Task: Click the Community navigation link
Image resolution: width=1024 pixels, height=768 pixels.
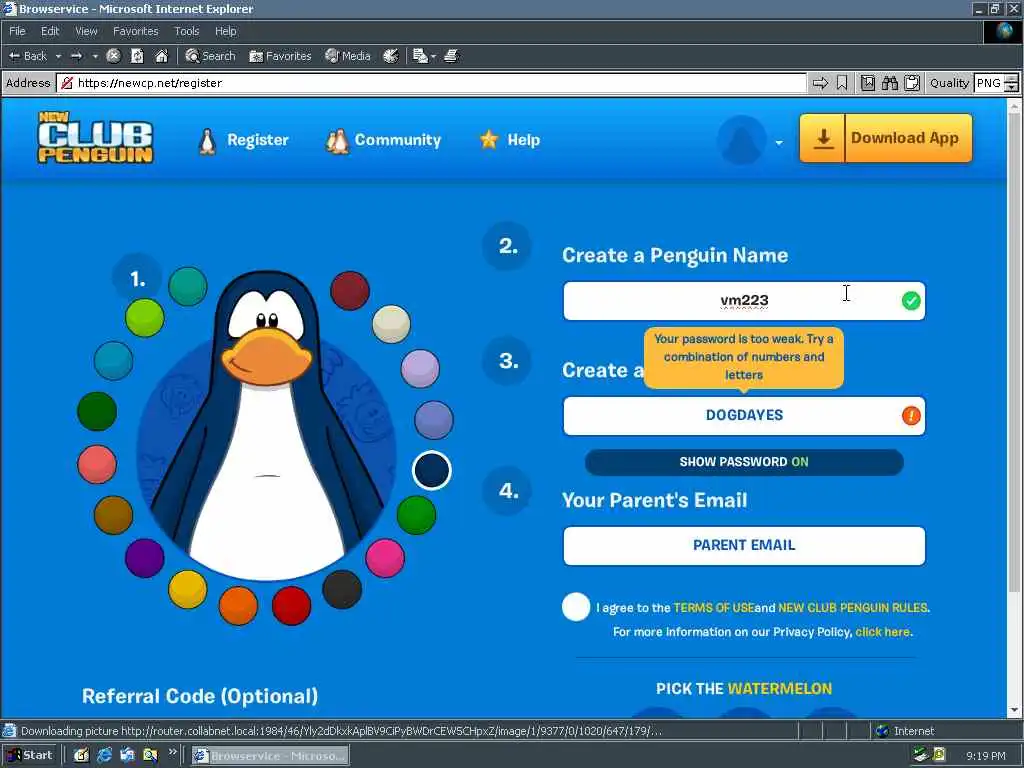Action: click(383, 140)
